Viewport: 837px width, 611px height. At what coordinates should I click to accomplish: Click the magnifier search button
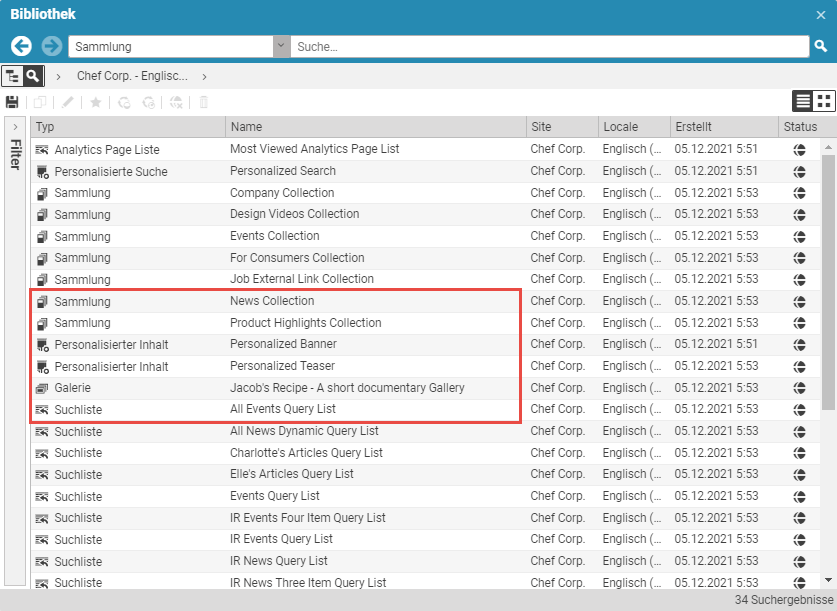pyautogui.click(x=821, y=46)
